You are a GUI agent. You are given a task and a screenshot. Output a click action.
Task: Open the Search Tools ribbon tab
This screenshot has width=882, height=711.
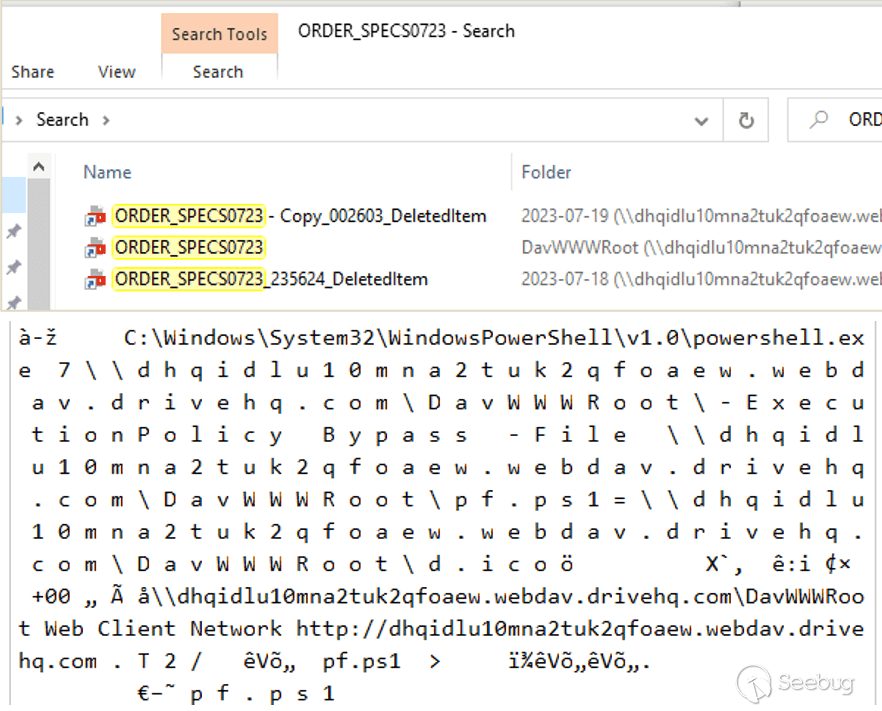tap(219, 34)
